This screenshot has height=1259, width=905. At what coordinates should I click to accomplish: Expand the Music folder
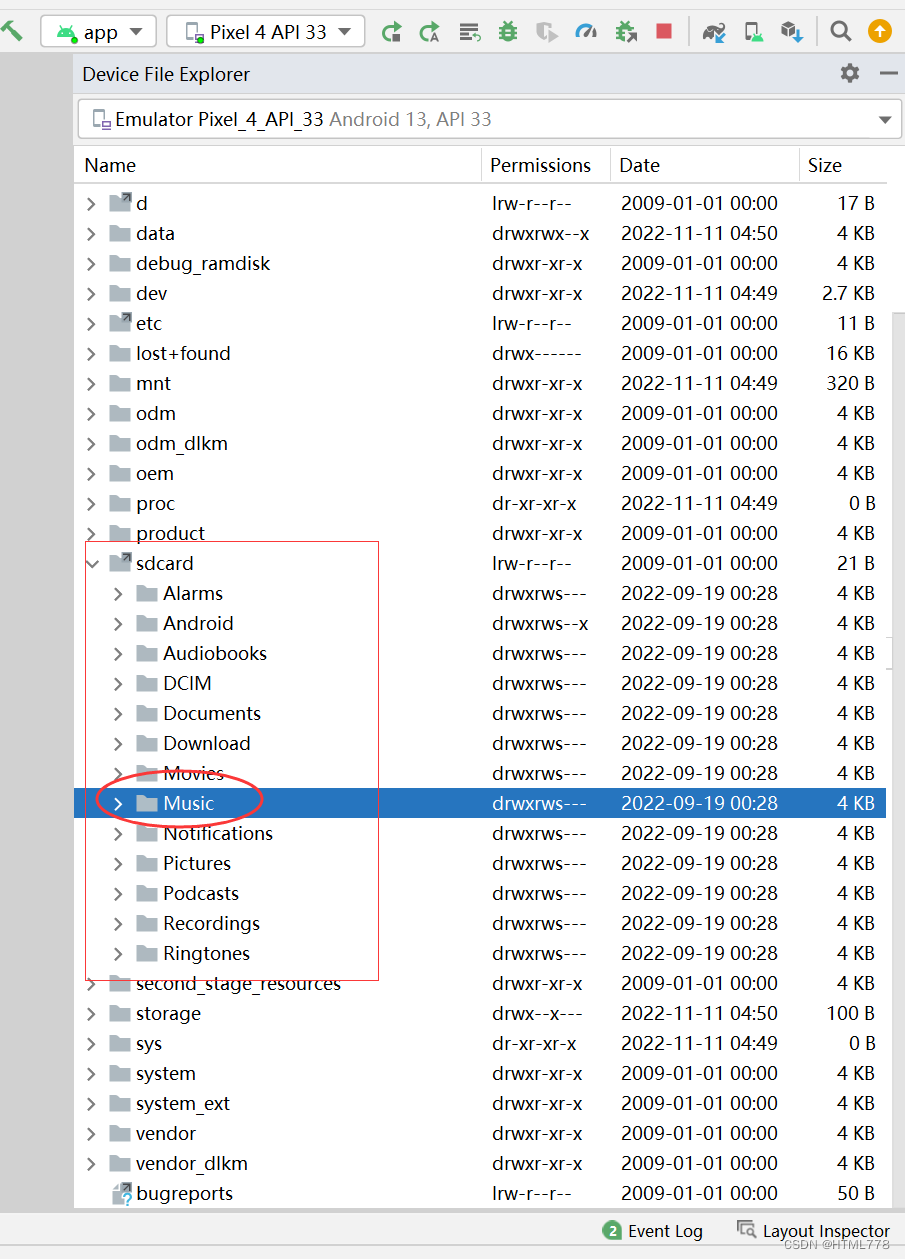(118, 804)
